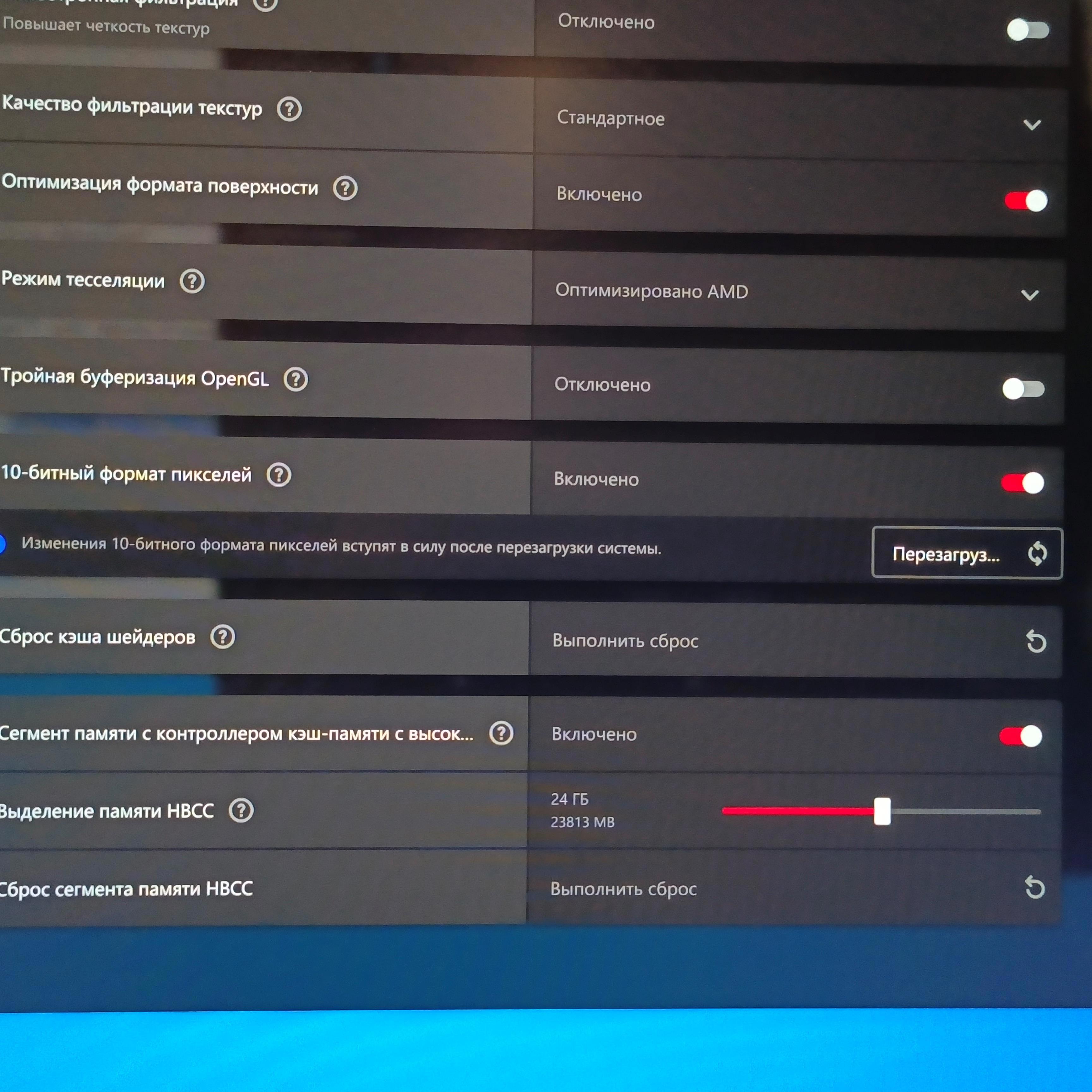1092x1092 pixels.
Task: Click HBCC memory segment reset arrow icon
Action: 1034,887
